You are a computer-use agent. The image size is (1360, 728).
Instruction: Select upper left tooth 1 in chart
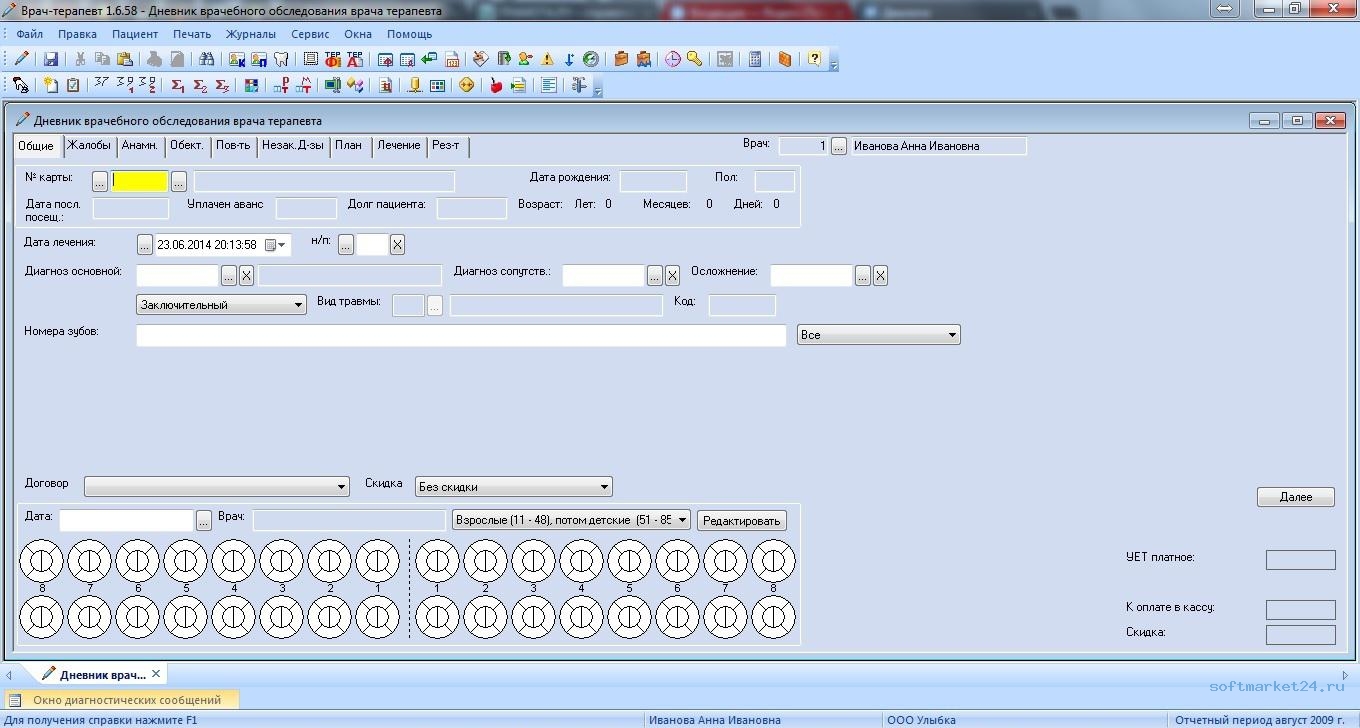pyautogui.click(x=377, y=561)
